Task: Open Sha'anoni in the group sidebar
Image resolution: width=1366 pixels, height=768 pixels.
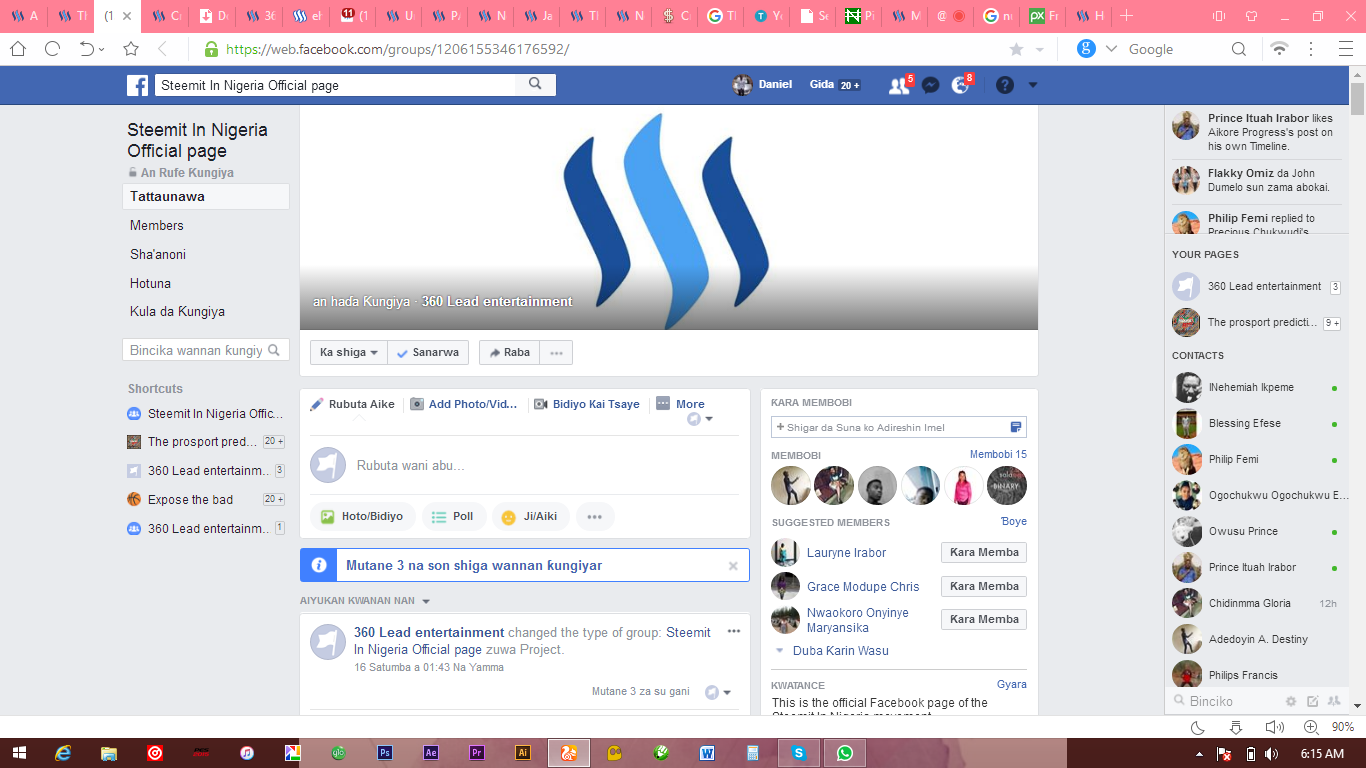Action: point(158,254)
